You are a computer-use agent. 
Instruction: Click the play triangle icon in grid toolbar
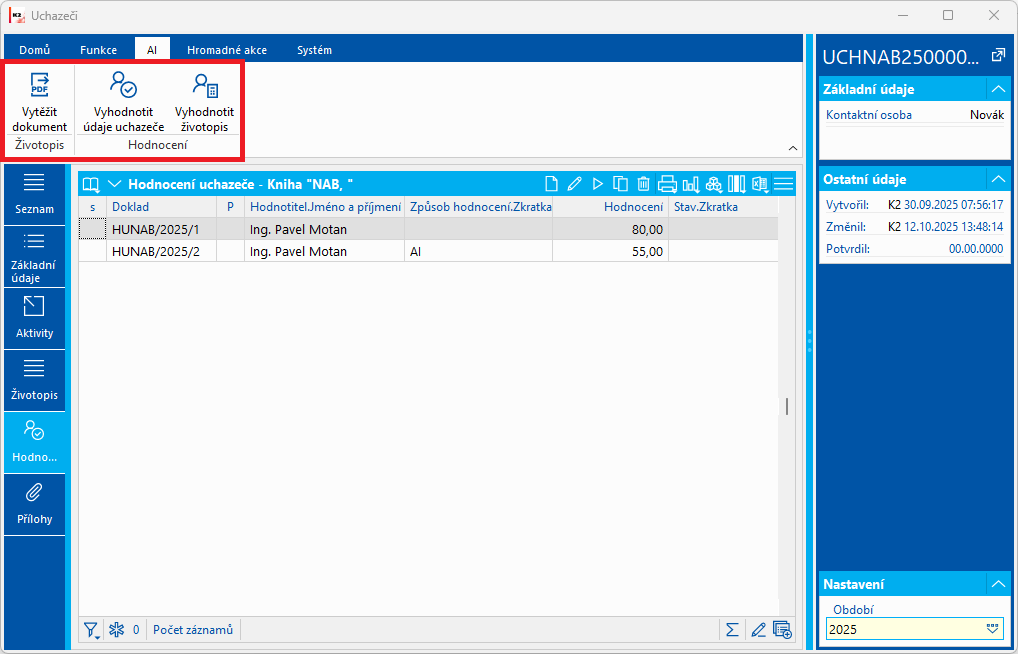[597, 184]
